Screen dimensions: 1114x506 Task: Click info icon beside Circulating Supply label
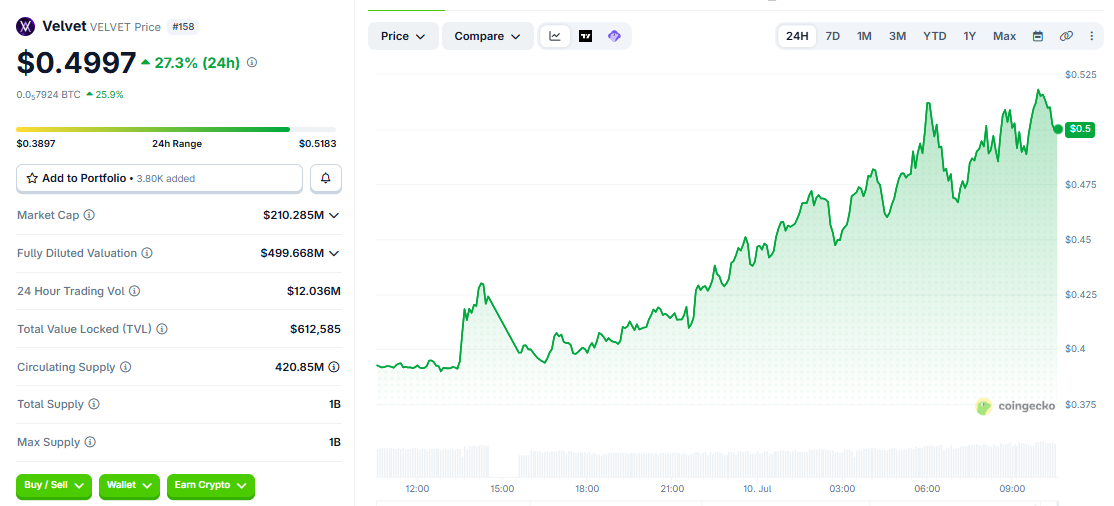coord(126,367)
